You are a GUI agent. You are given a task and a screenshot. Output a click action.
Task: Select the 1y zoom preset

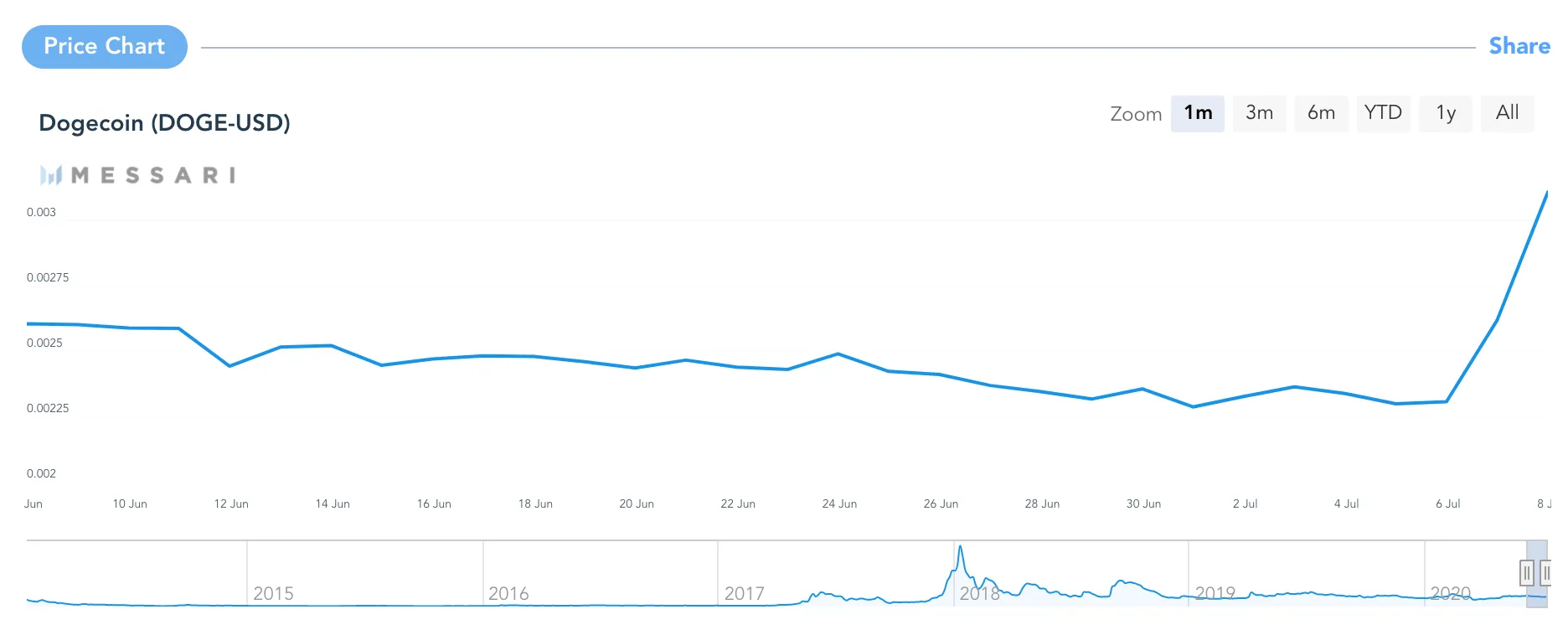(x=1445, y=112)
